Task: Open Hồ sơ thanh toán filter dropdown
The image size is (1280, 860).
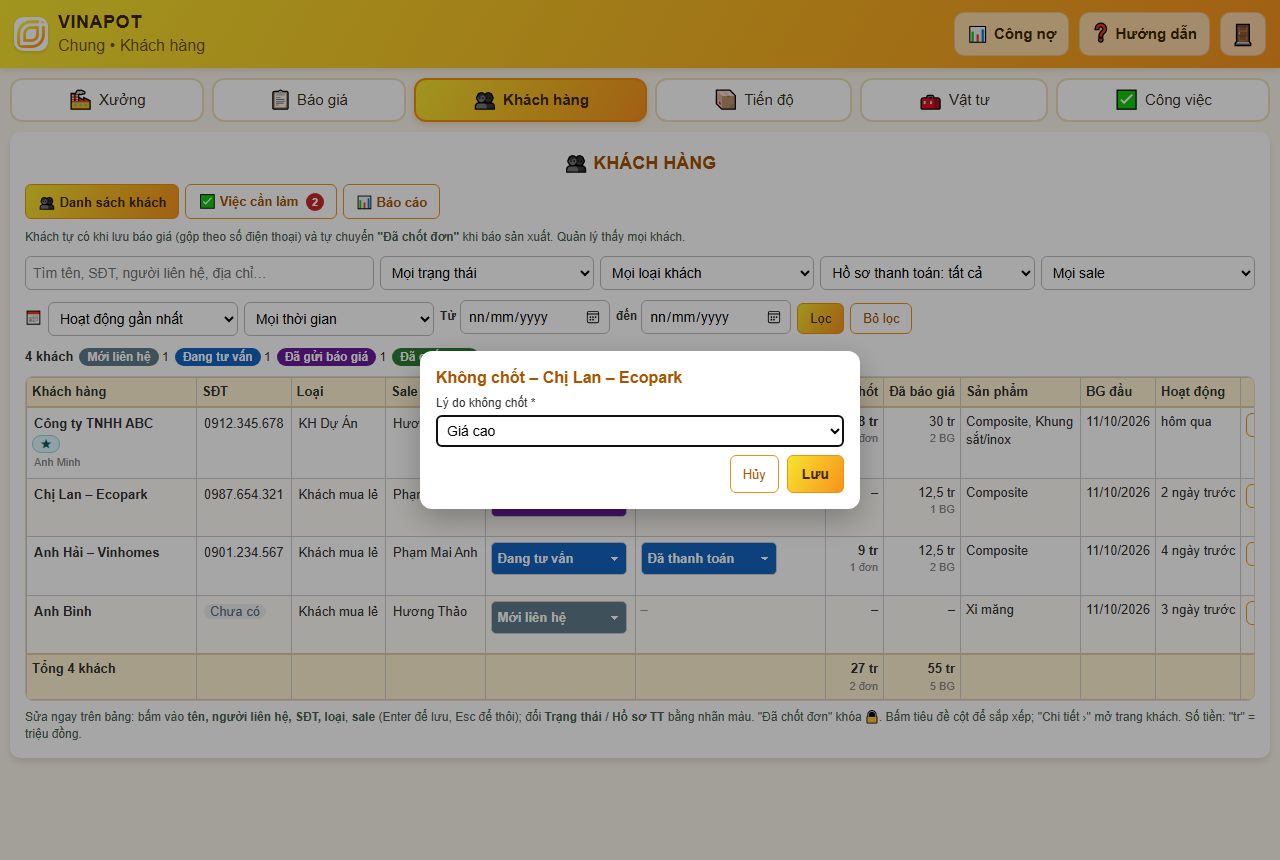Action: pos(927,273)
